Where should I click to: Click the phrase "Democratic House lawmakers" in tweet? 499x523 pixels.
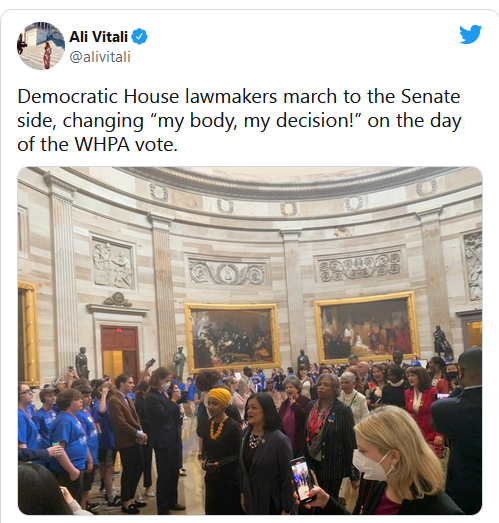[x=147, y=97]
